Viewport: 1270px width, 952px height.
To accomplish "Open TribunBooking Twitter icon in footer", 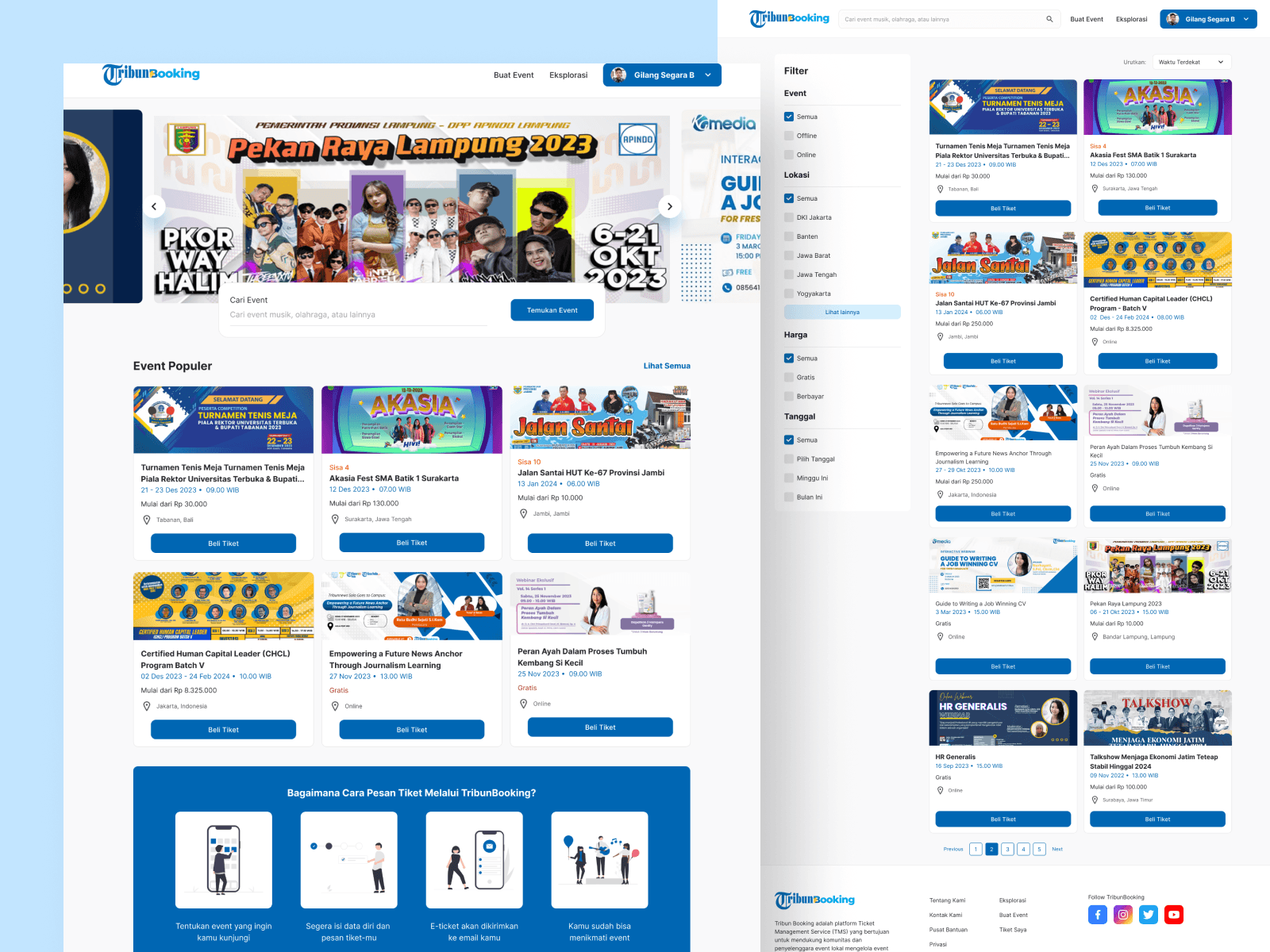I will click(x=1149, y=915).
